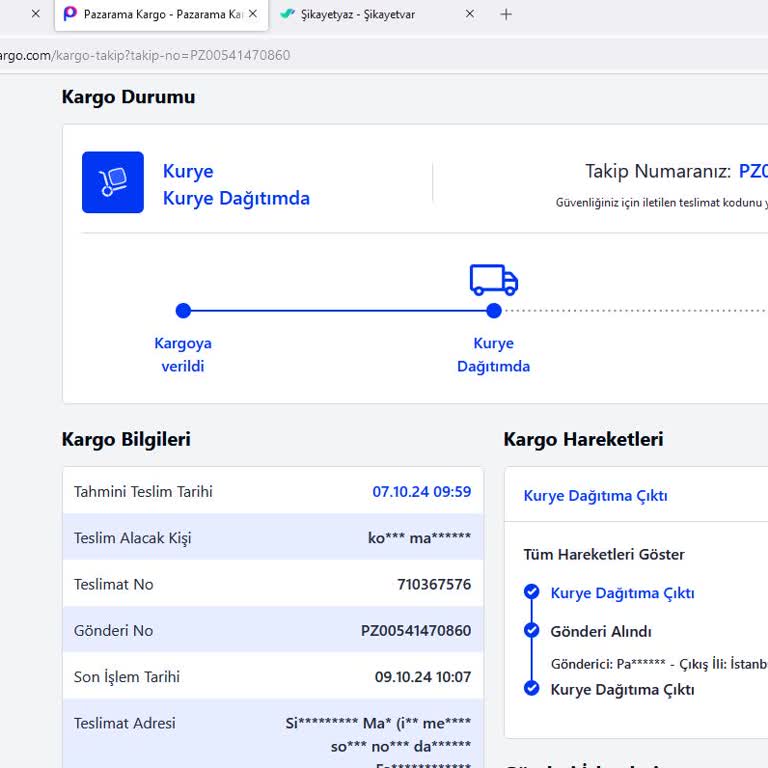
Task: Click the 'Kargo Bilgileri' heading
Action: click(x=126, y=439)
